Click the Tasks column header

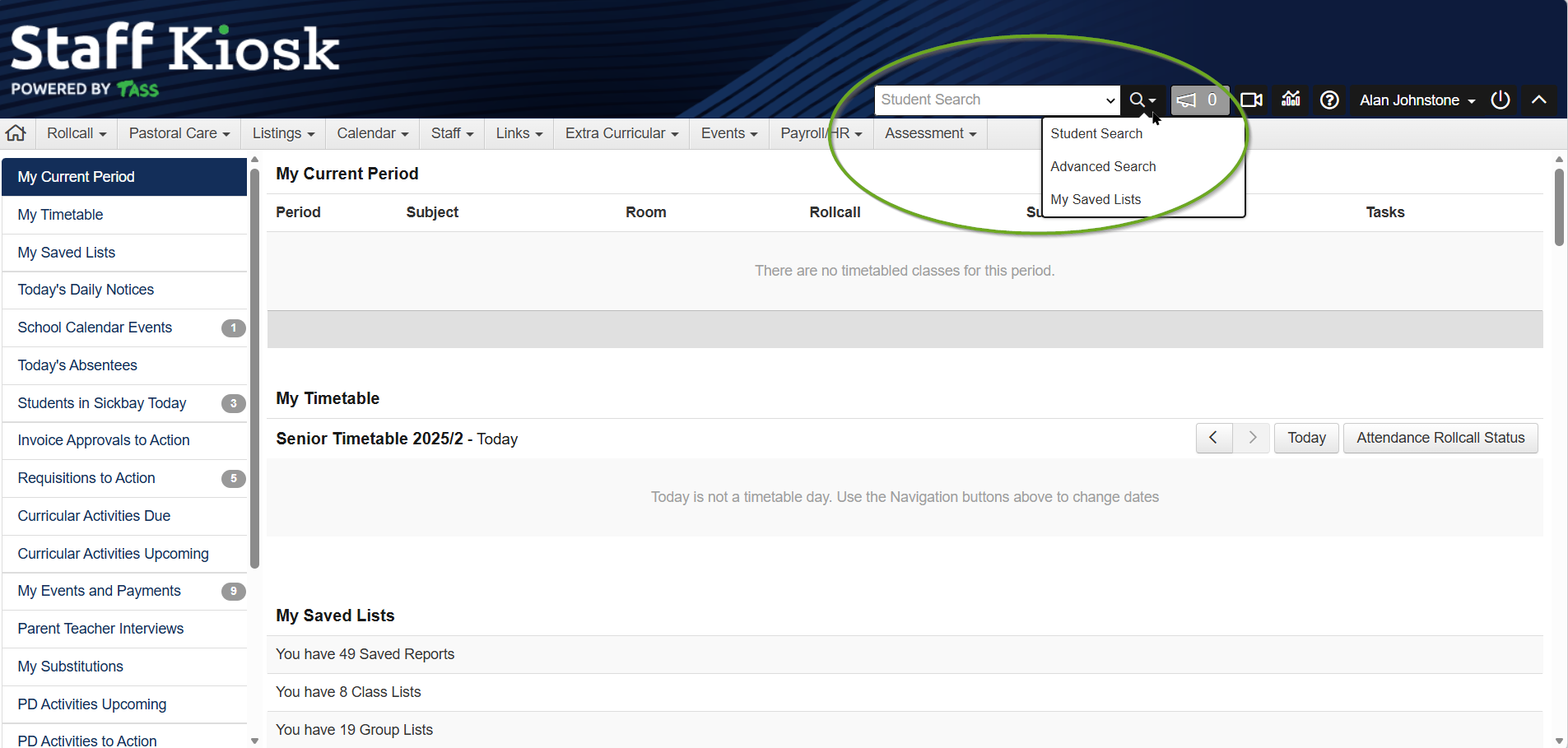point(1385,212)
